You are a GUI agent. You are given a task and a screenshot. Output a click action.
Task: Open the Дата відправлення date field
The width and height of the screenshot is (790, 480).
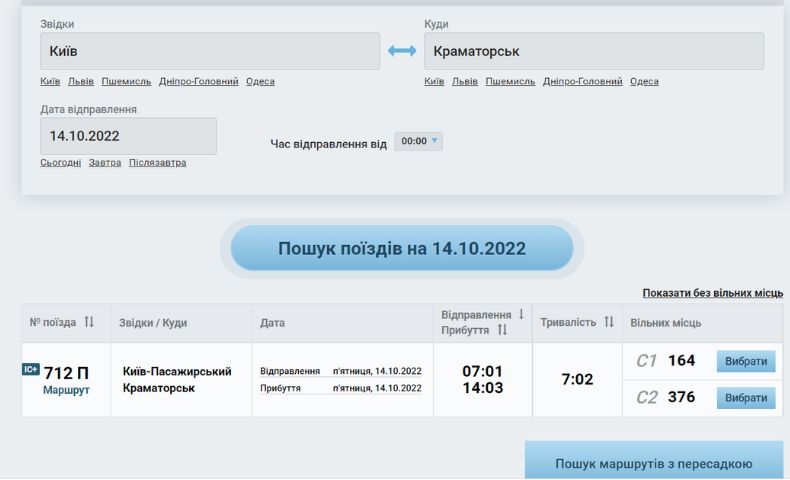128,136
